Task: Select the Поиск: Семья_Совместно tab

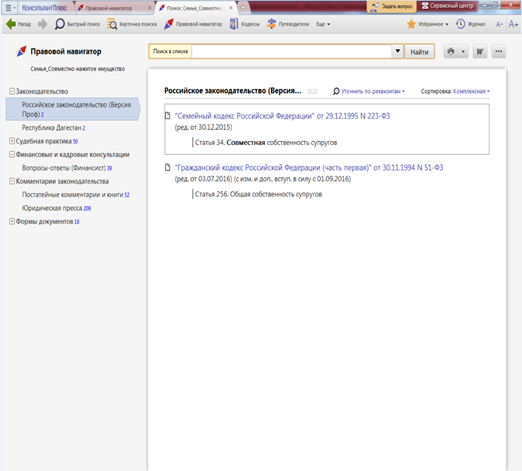Action: tap(194, 8)
